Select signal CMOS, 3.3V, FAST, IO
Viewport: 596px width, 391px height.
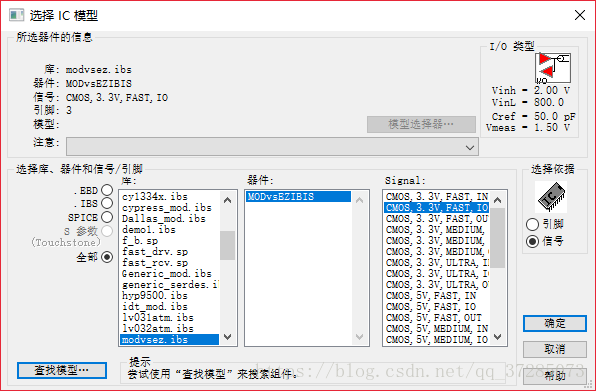coord(436,207)
